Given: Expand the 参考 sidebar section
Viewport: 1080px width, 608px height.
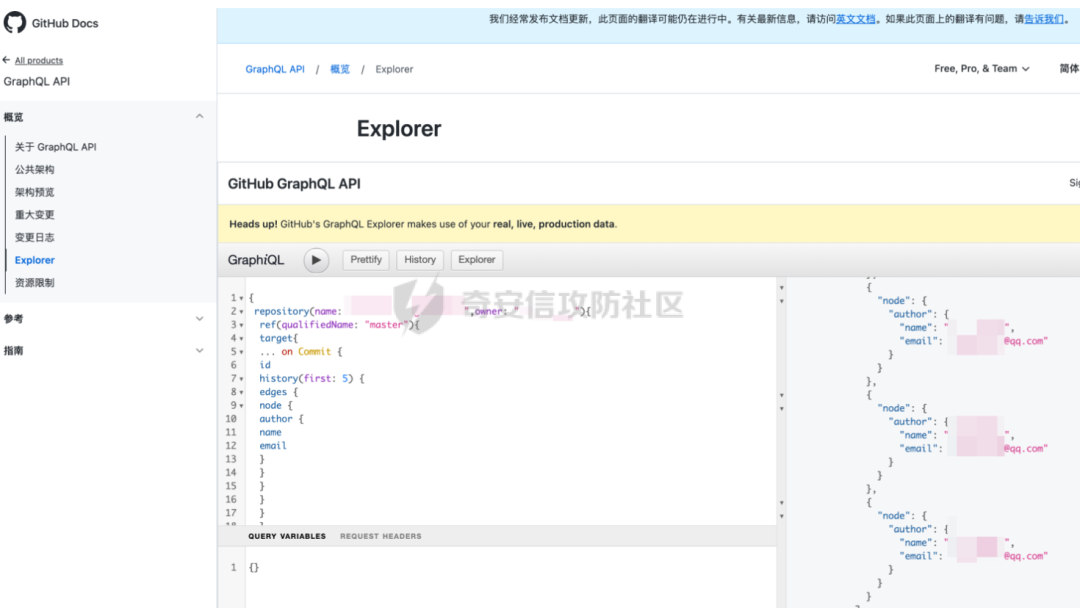Looking at the screenshot, I should tap(199, 319).
